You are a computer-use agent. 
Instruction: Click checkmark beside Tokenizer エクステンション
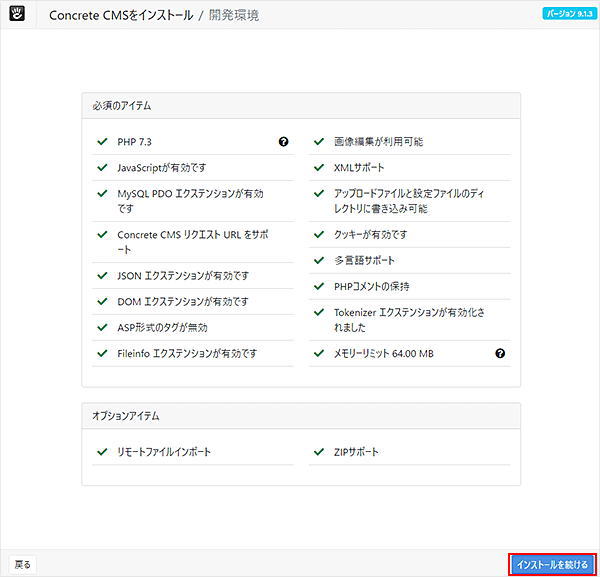point(319,312)
